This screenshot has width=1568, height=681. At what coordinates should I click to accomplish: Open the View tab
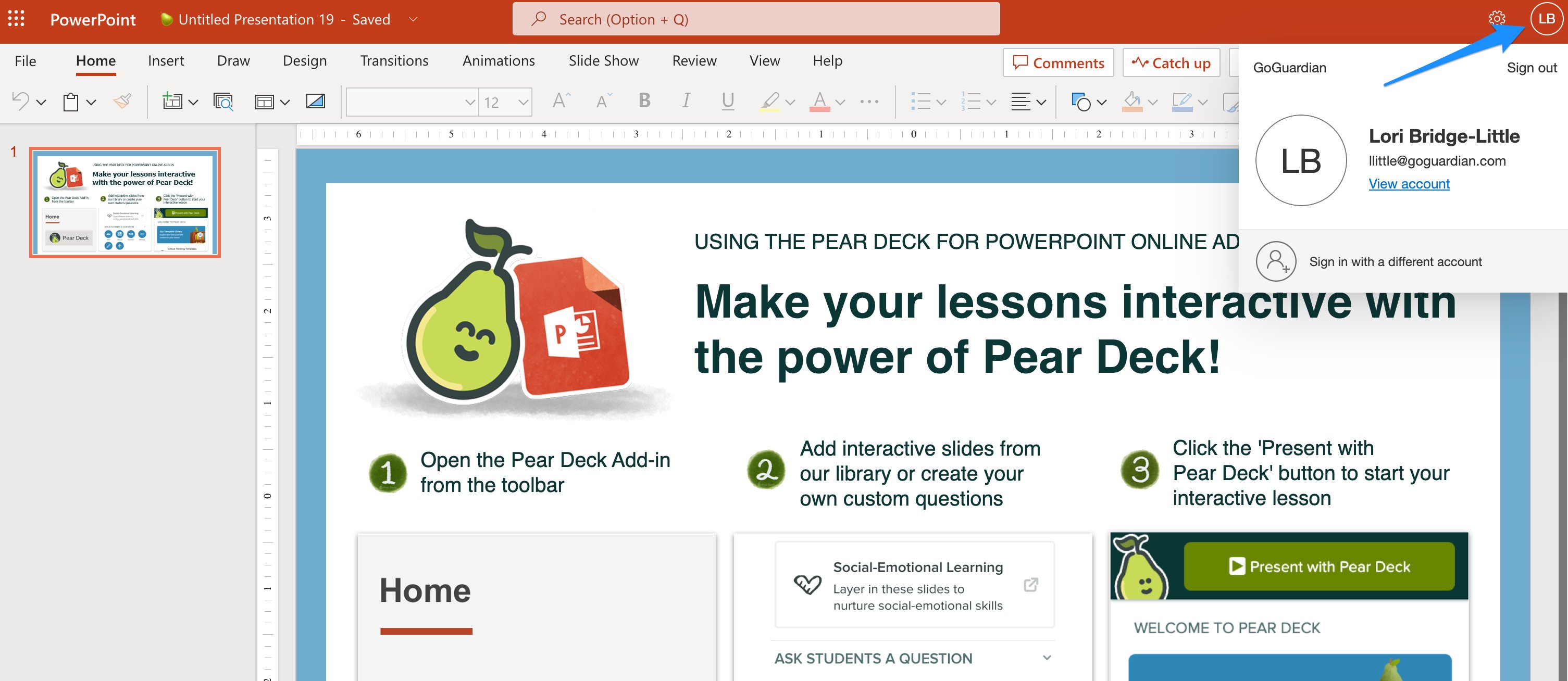tap(765, 61)
